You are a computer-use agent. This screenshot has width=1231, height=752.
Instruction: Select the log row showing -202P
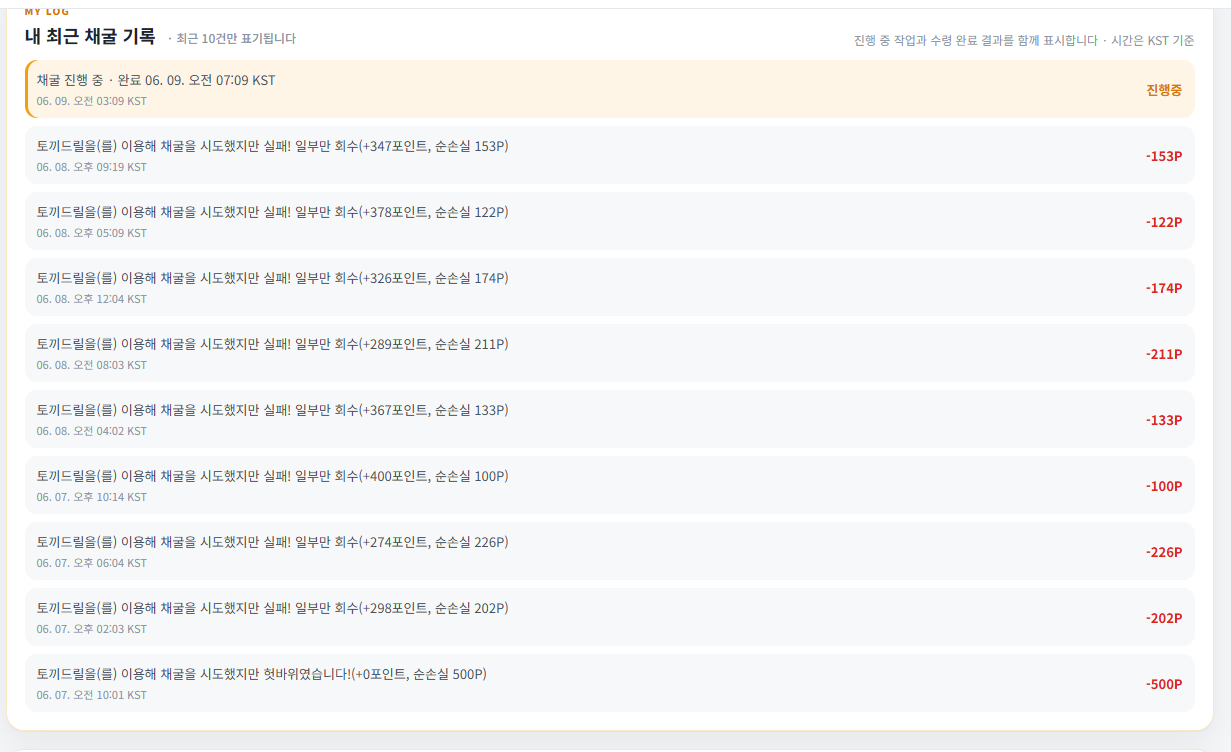pos(610,617)
